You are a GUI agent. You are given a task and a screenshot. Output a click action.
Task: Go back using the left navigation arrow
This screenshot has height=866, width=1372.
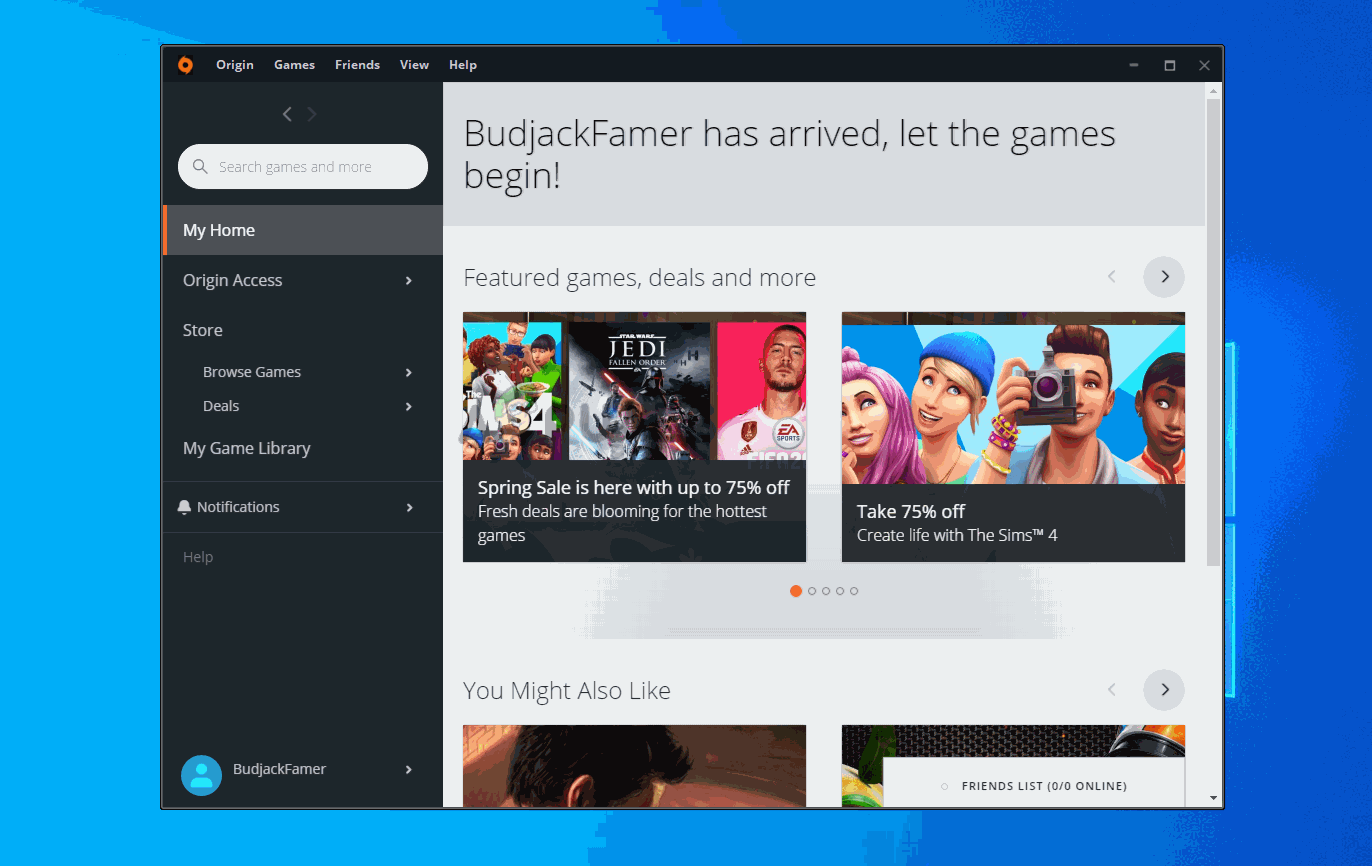tap(287, 114)
